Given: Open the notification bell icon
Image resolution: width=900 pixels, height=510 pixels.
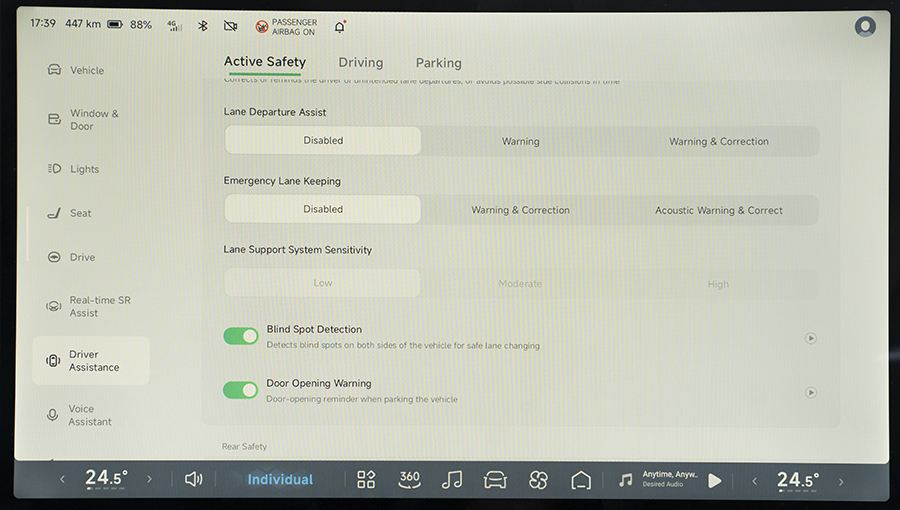Looking at the screenshot, I should (x=339, y=26).
